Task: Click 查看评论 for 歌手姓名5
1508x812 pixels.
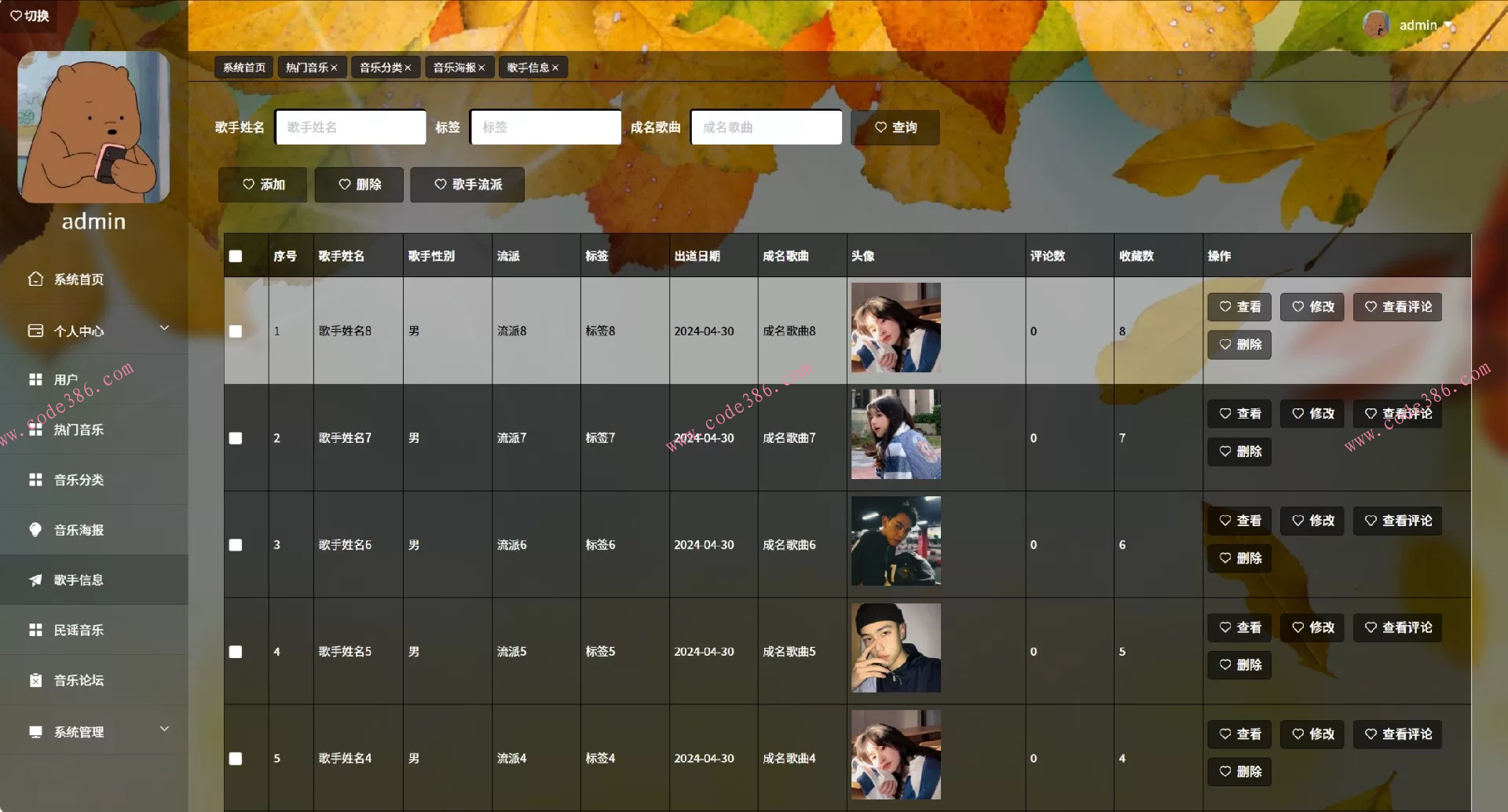Action: pyautogui.click(x=1397, y=627)
